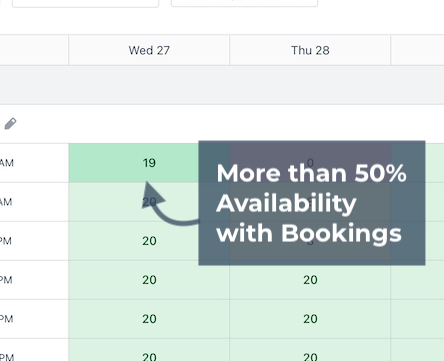Click the first visible Thu 28 cell showing 20
Screen dimensions: 444x361
click(x=310, y=280)
